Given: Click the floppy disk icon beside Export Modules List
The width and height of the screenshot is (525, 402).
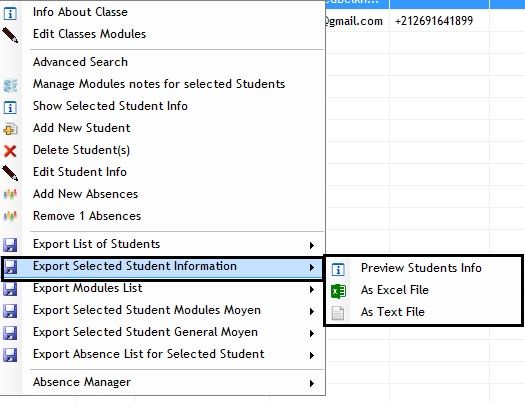Looking at the screenshot, I should 10,289.
